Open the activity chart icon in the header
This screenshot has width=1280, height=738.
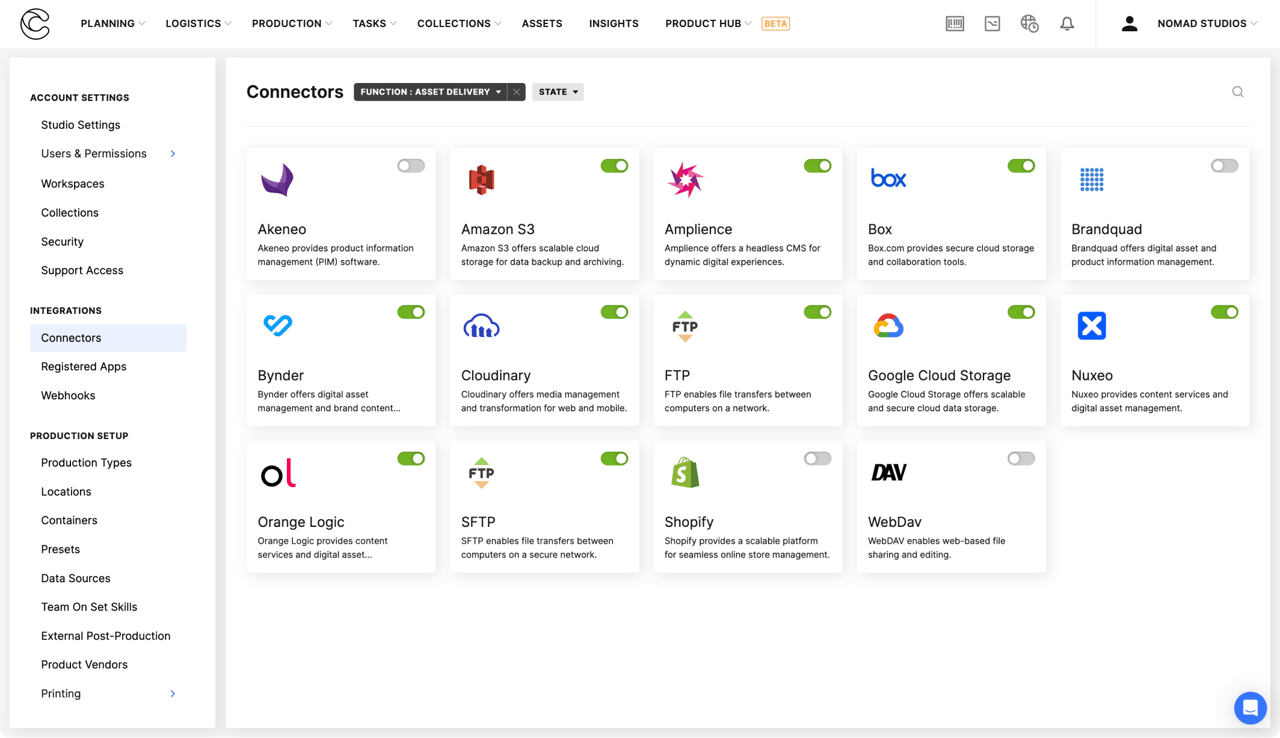pyautogui.click(x=992, y=24)
